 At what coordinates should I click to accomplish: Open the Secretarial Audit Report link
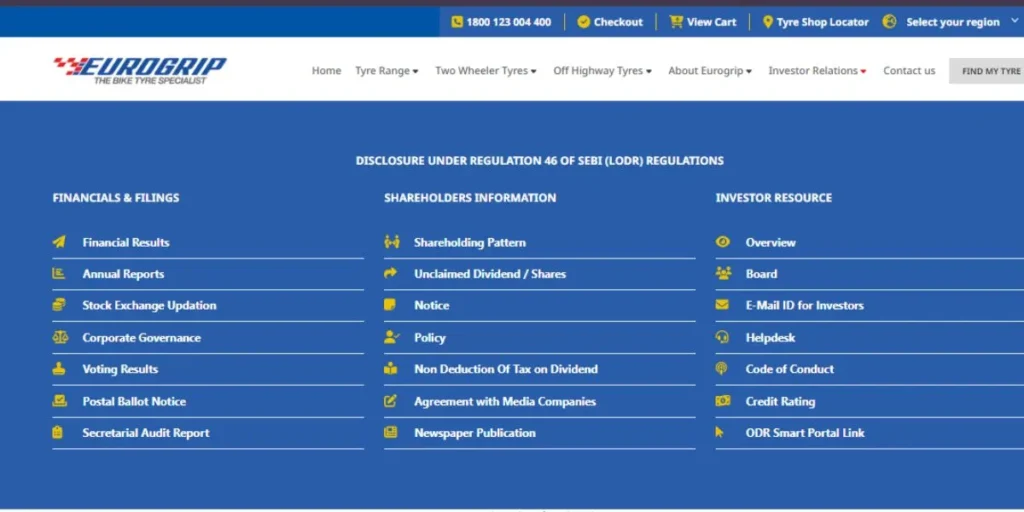146,432
